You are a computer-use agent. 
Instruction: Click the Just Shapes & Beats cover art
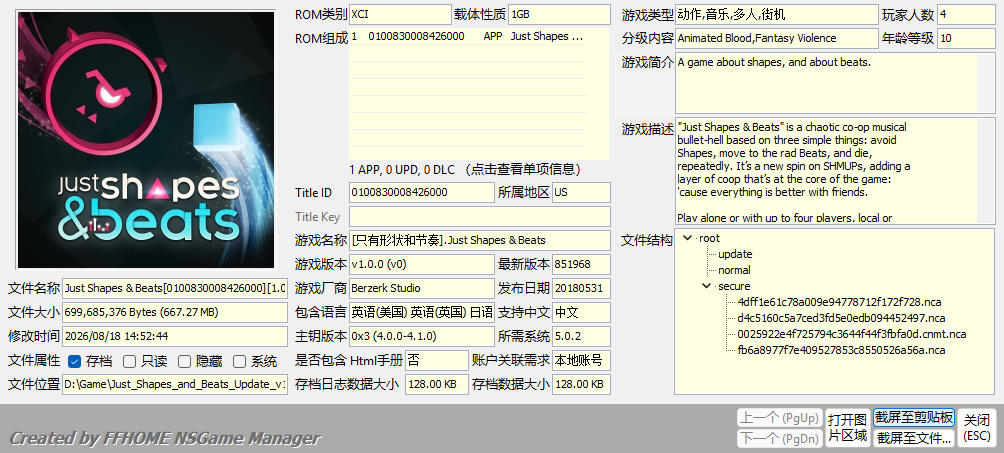[x=146, y=140]
